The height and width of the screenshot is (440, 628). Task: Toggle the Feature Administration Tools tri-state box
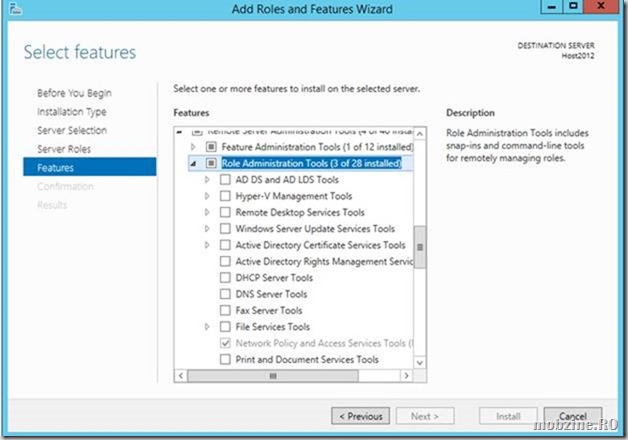(x=211, y=147)
